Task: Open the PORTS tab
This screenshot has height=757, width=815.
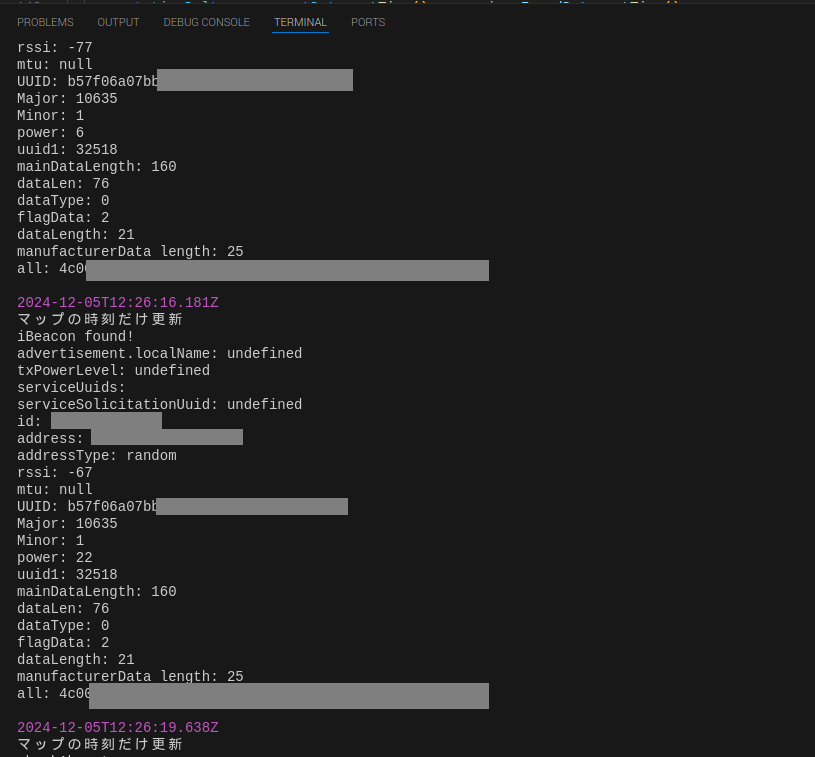Action: (368, 22)
